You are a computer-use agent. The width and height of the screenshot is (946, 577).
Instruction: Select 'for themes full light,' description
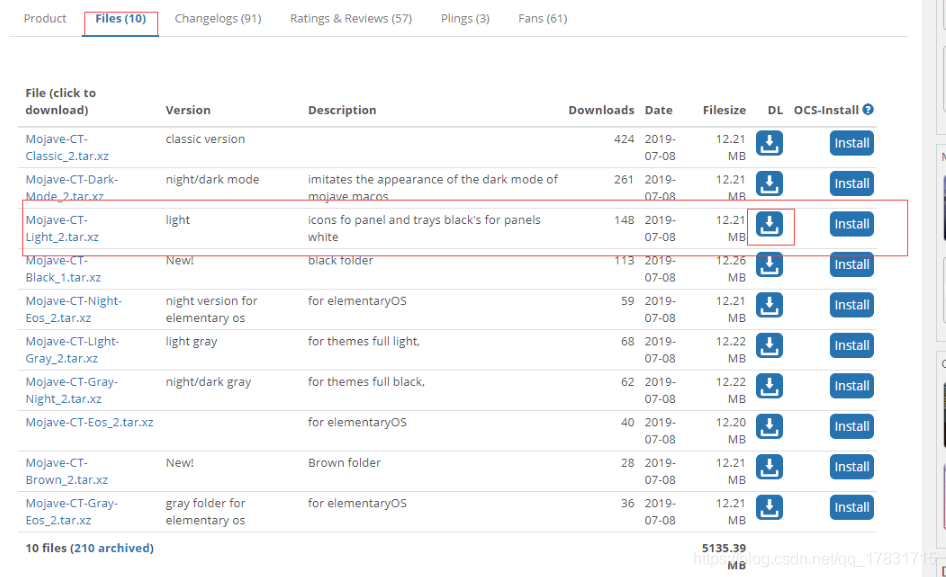[364, 341]
